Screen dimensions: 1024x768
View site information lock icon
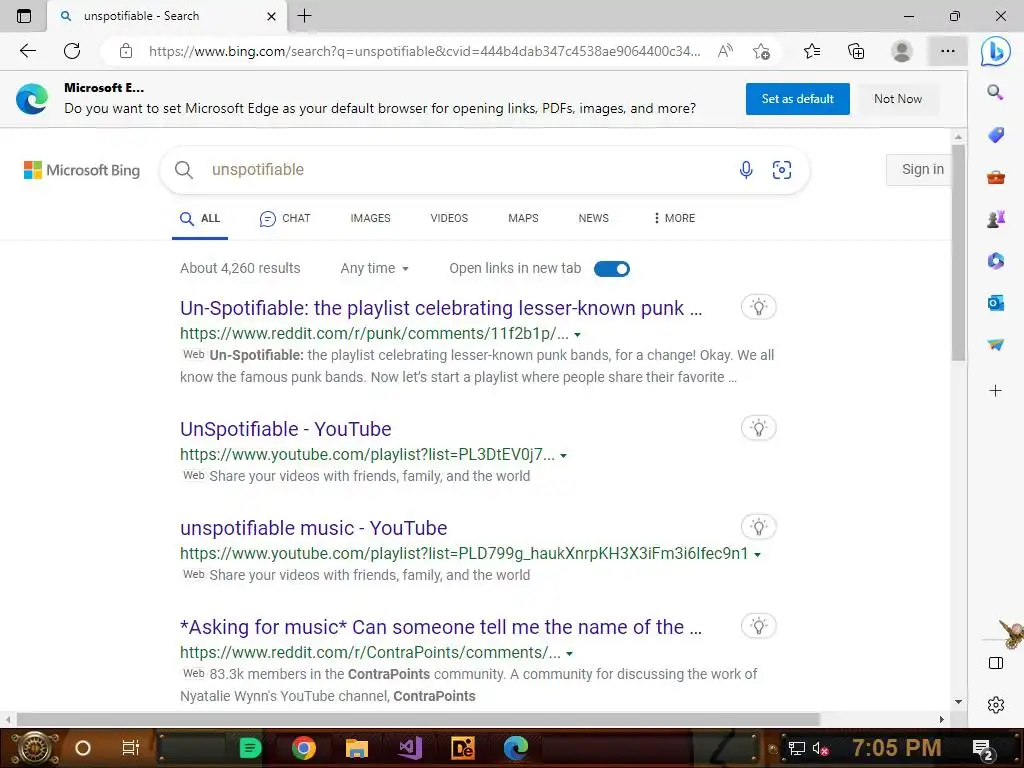(x=126, y=51)
